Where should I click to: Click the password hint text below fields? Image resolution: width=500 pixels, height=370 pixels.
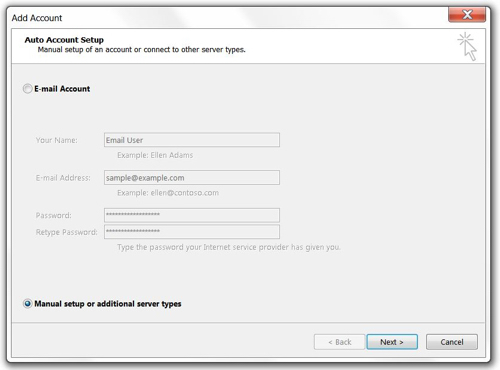click(229, 247)
